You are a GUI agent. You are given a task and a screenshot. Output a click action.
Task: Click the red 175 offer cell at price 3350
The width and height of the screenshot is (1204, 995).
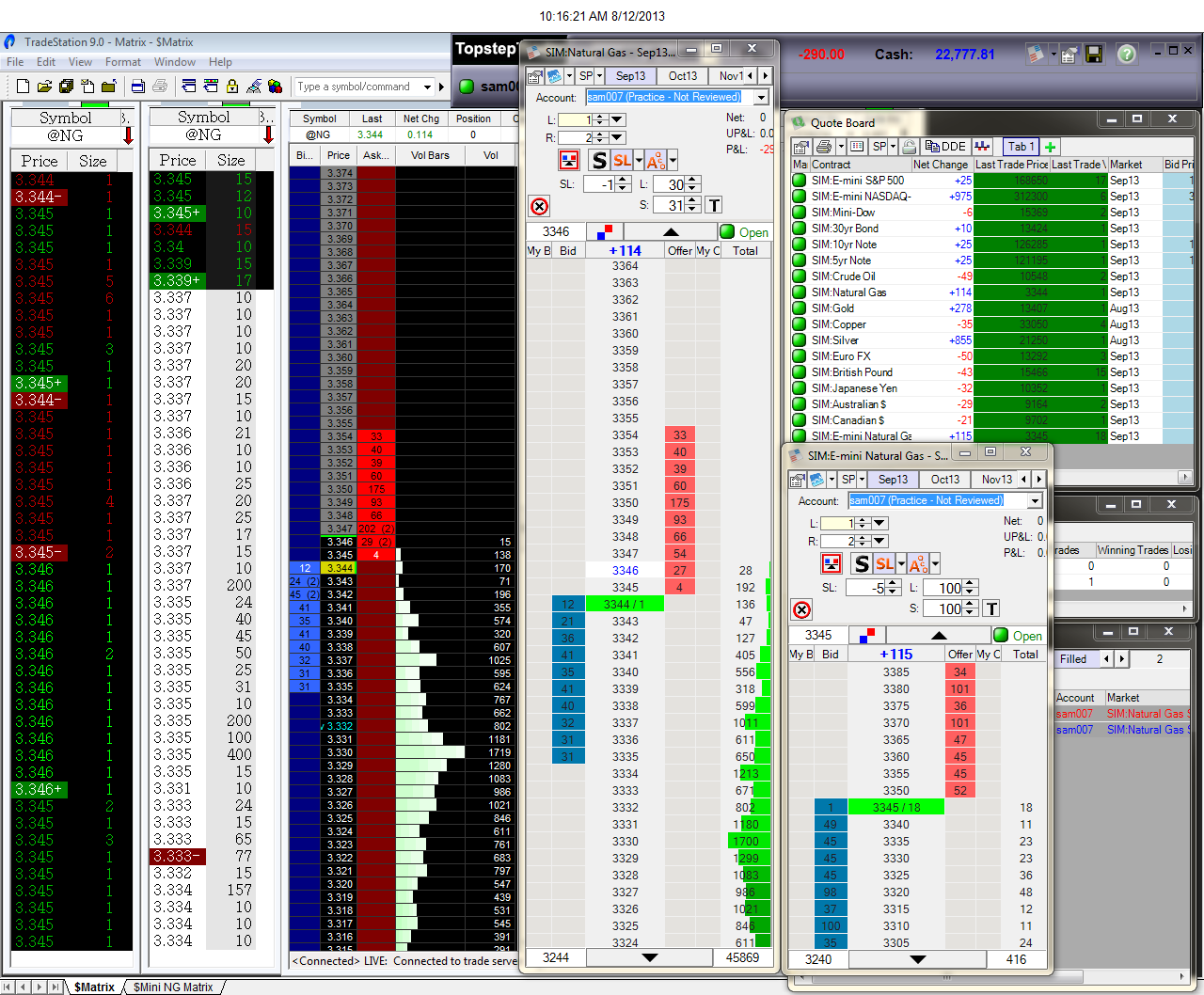coord(679,502)
